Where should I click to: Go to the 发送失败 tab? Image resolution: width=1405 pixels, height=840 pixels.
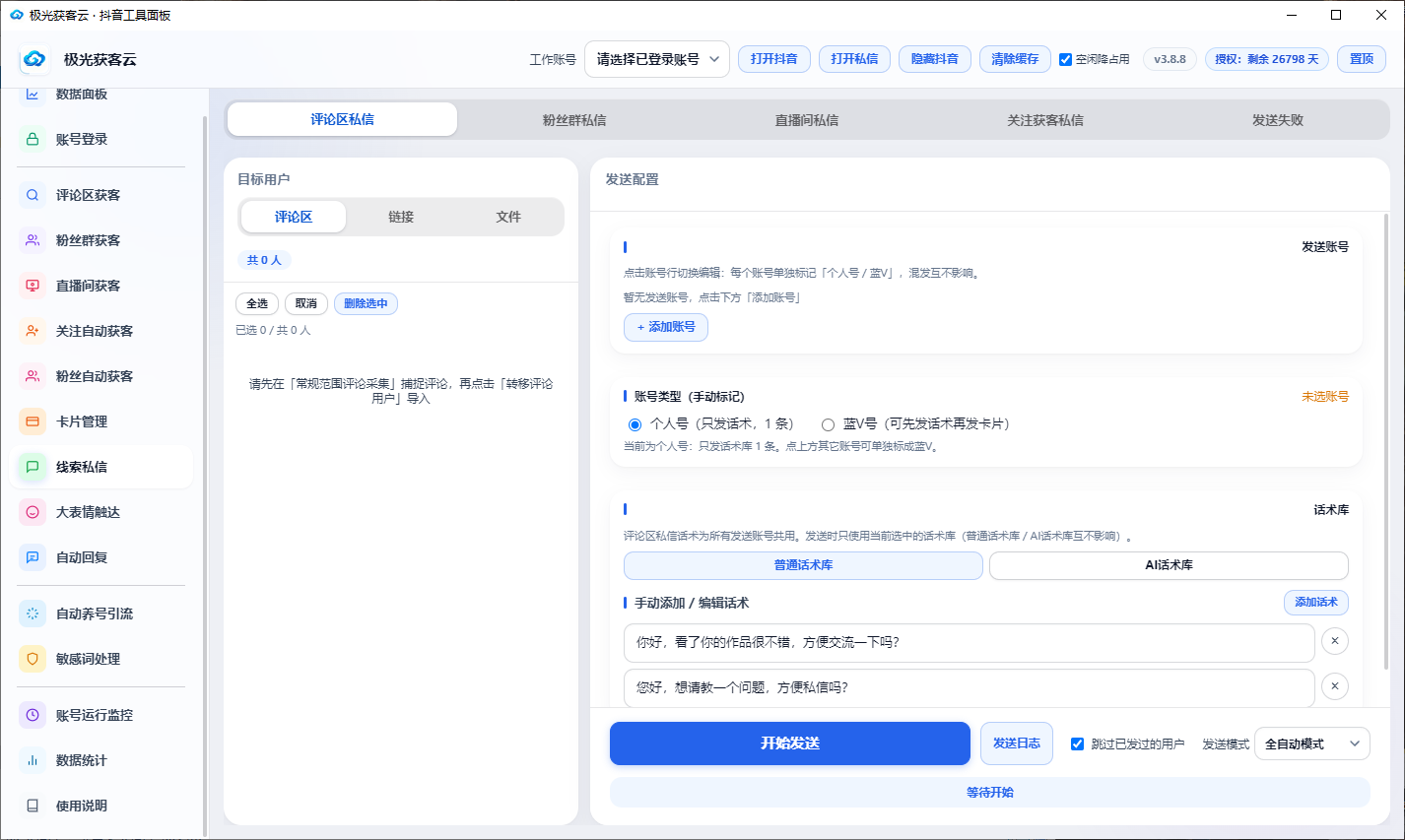[1278, 120]
